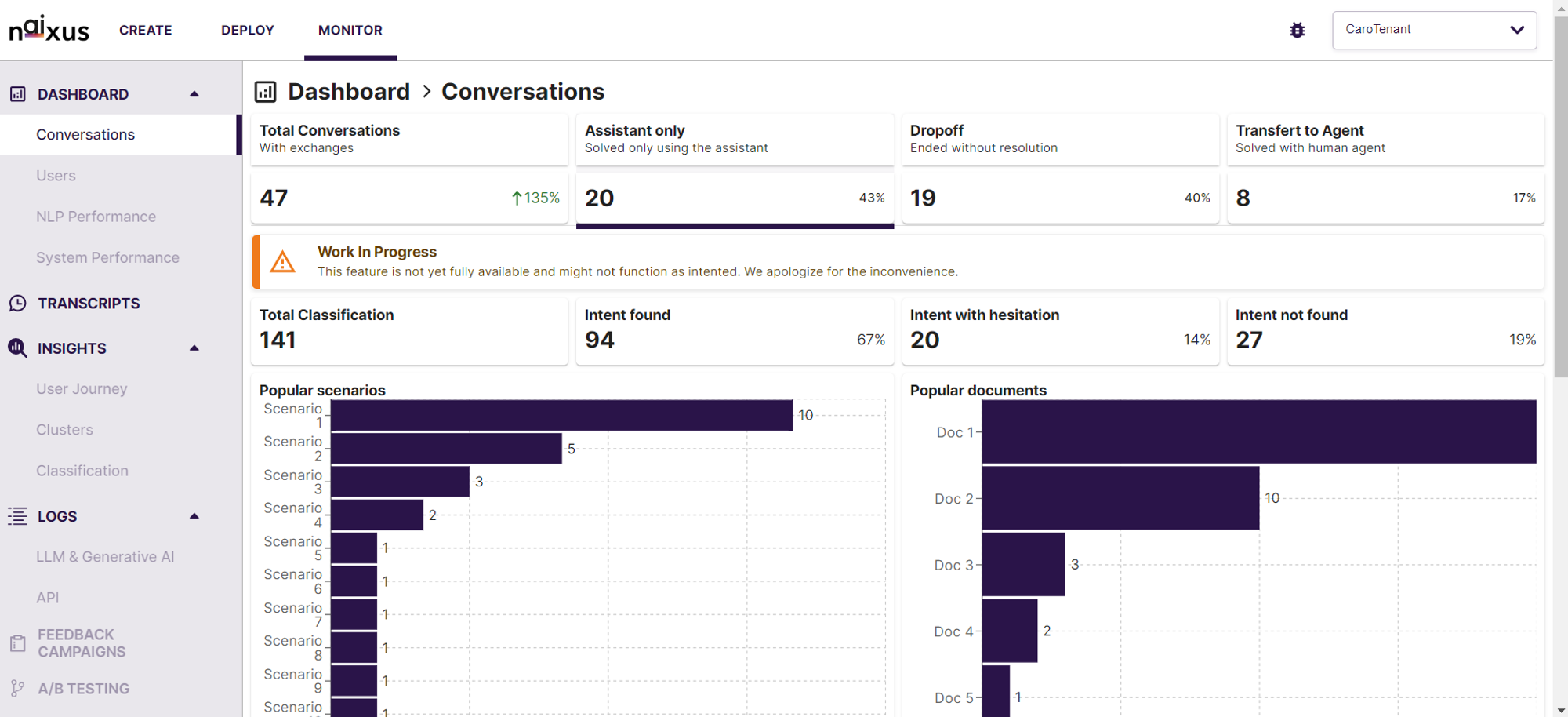Open the CaroTenant tenant dropdown
Screen dimensions: 1568x717
[1434, 30]
